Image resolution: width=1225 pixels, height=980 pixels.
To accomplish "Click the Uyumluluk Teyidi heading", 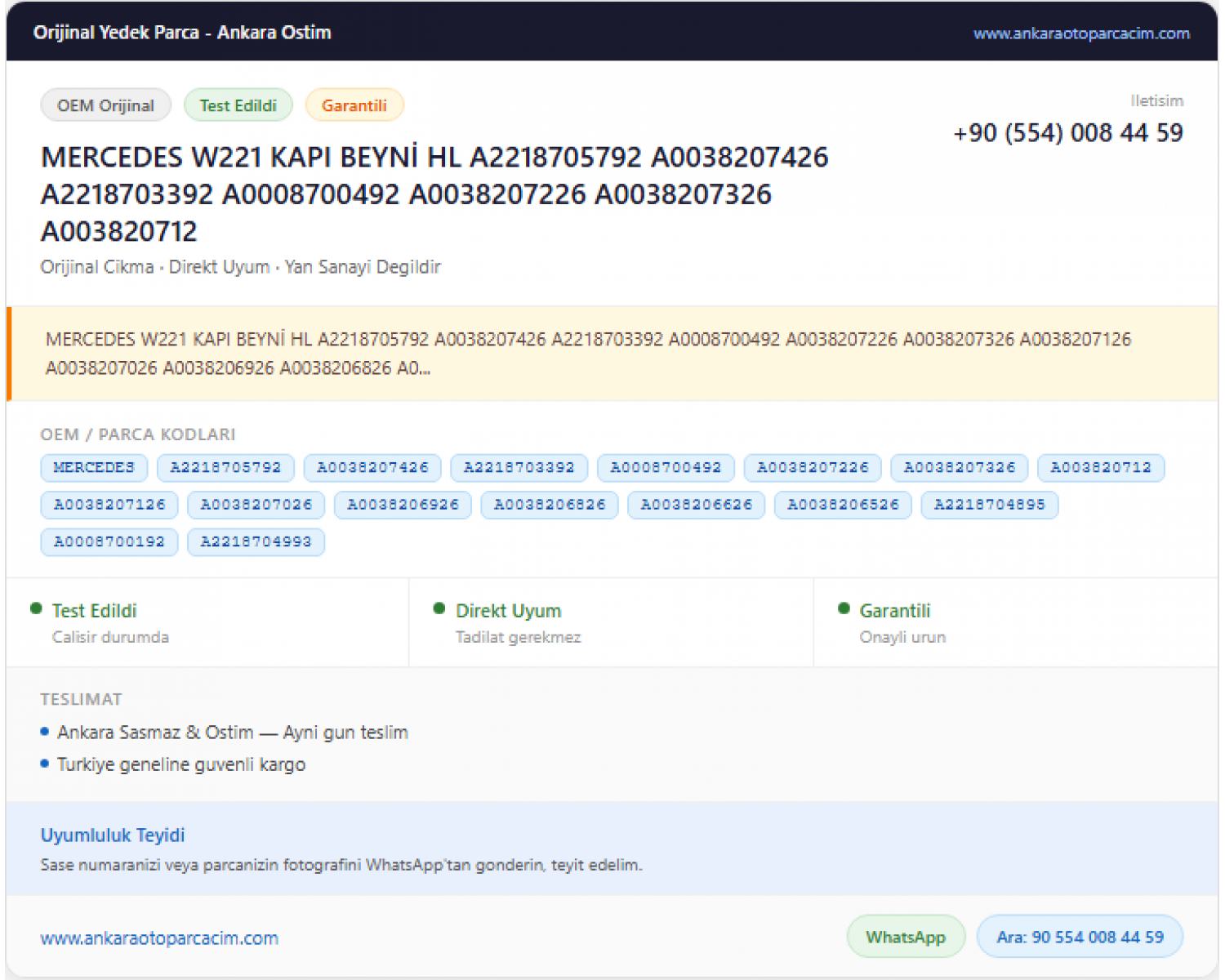I will 113,835.
